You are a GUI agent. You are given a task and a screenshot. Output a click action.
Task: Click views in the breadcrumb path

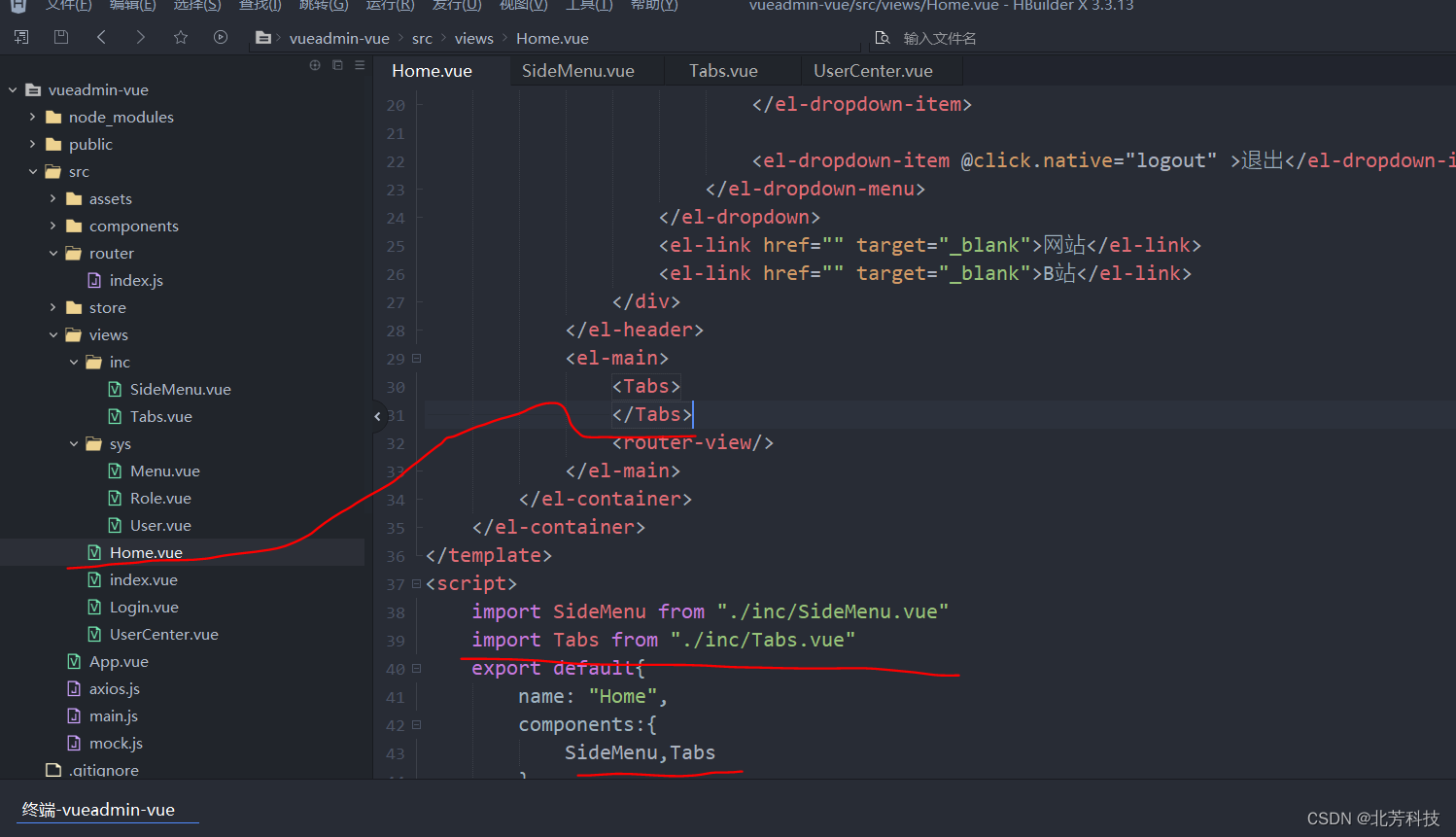tap(473, 38)
